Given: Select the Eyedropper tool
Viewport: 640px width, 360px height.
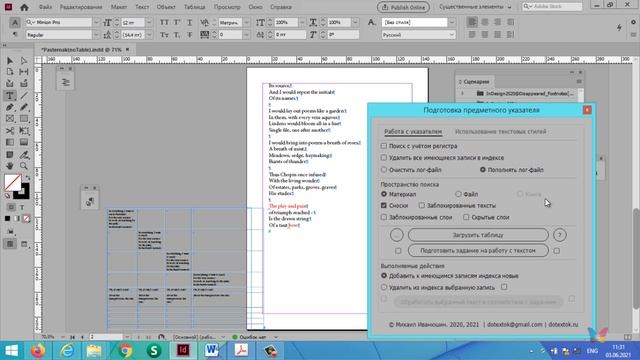Looking at the screenshot, I should tap(24, 155).
